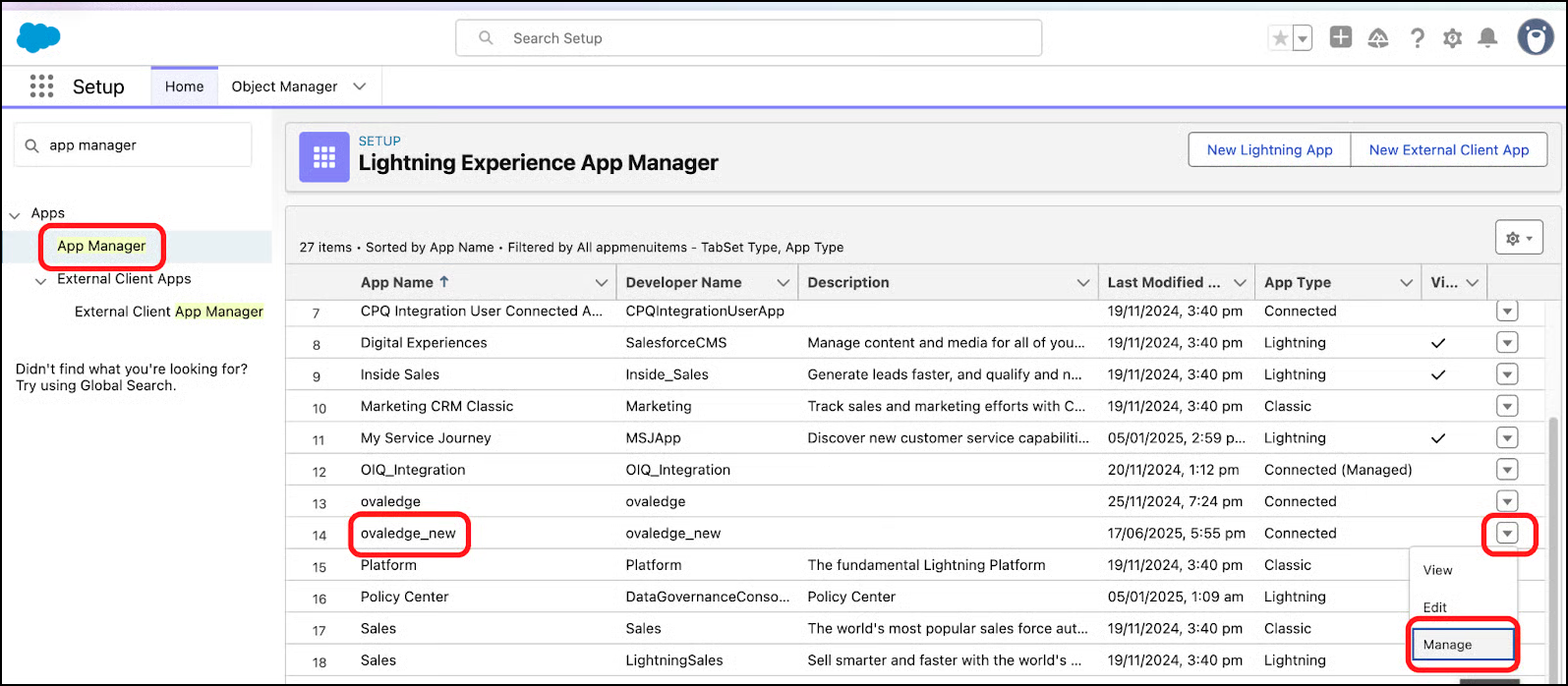The height and width of the screenshot is (686, 1568).
Task: Click the Trailhead guidance icon
Action: [1378, 38]
